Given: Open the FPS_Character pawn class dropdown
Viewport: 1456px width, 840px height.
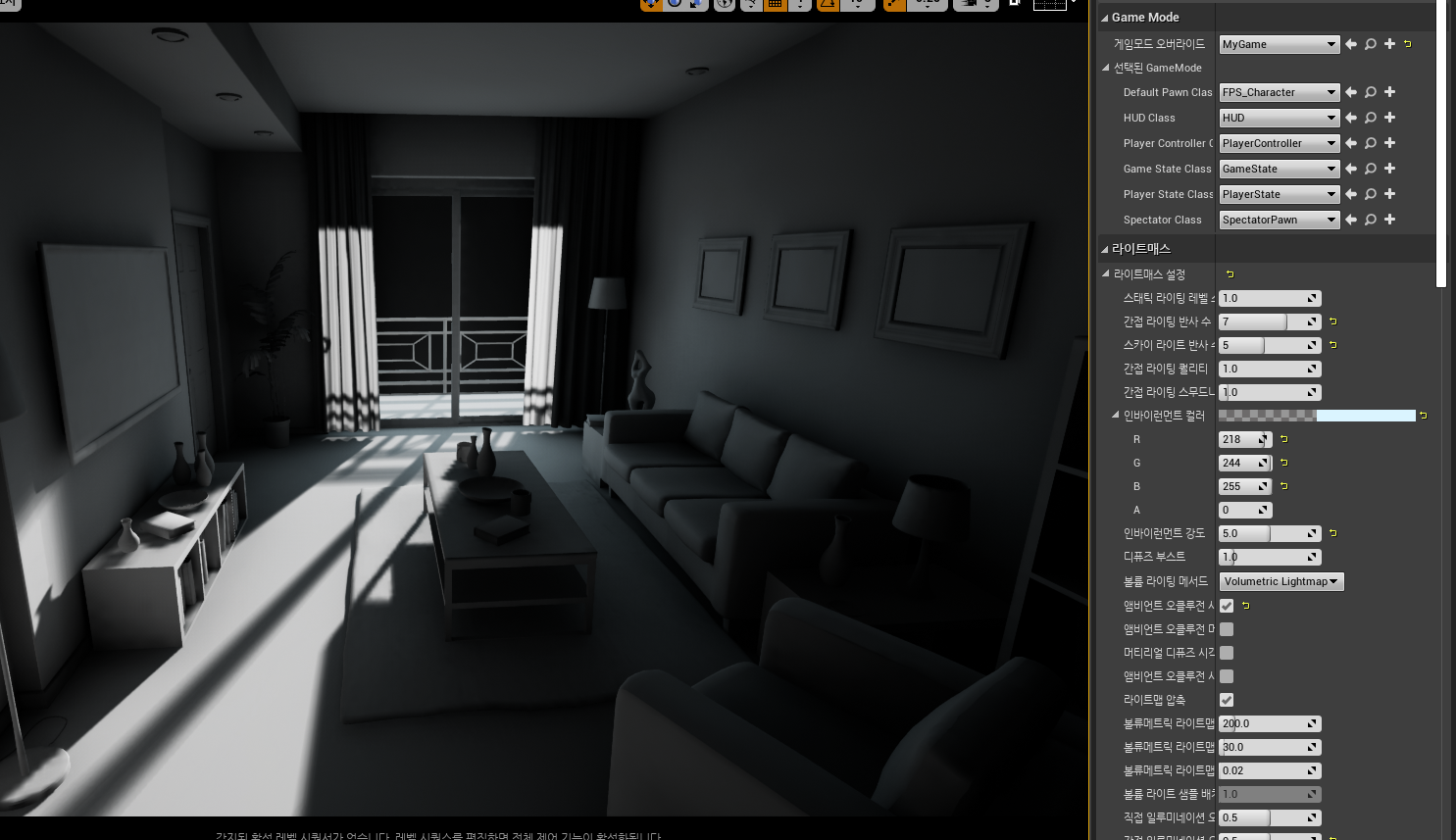Looking at the screenshot, I should [1280, 92].
